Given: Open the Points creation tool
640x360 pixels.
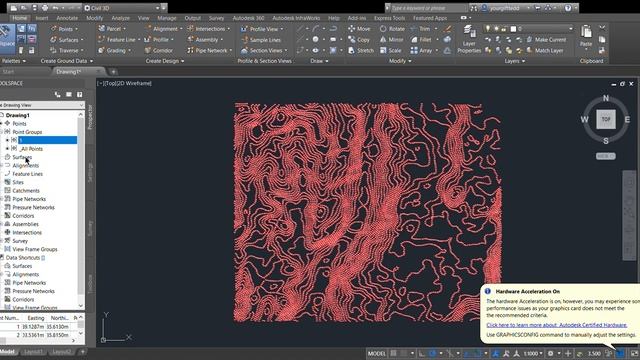Looking at the screenshot, I should pos(64,29).
